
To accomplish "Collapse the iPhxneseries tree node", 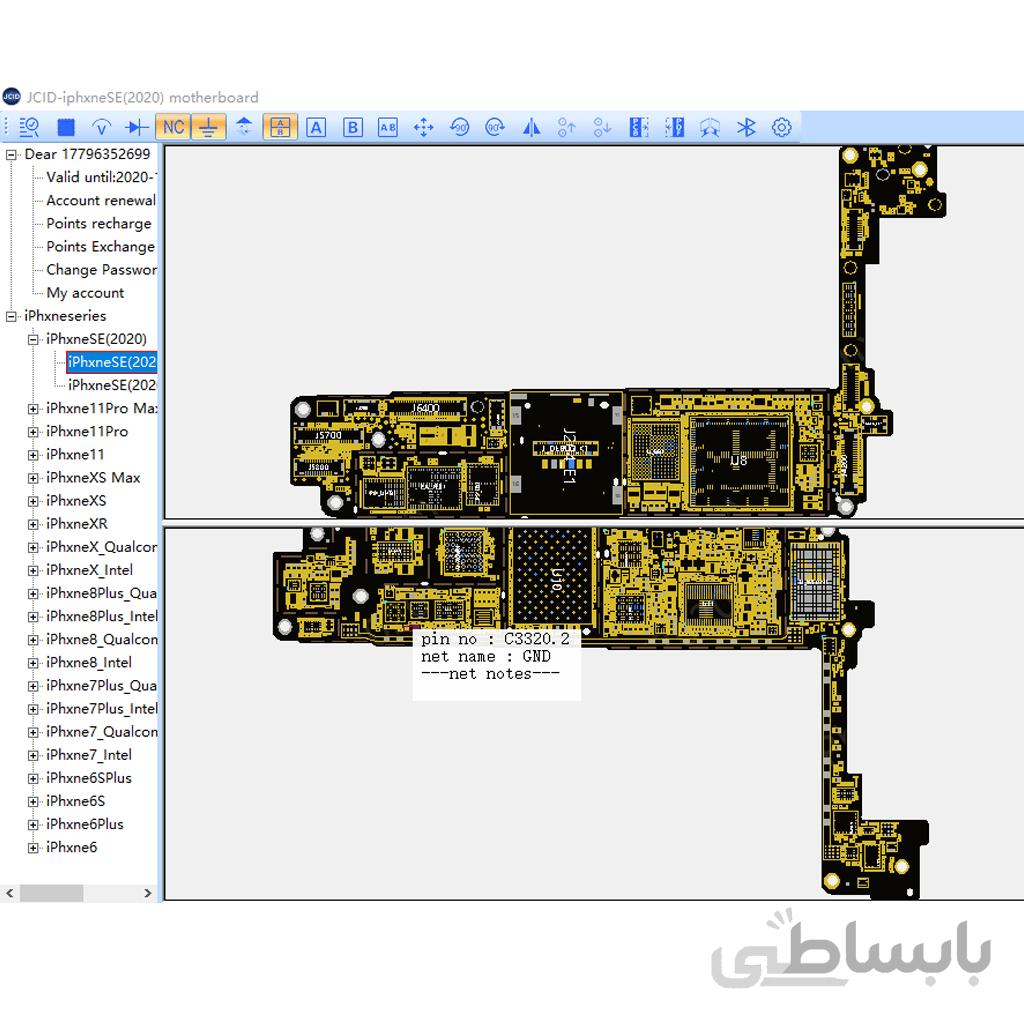I will tap(11, 317).
